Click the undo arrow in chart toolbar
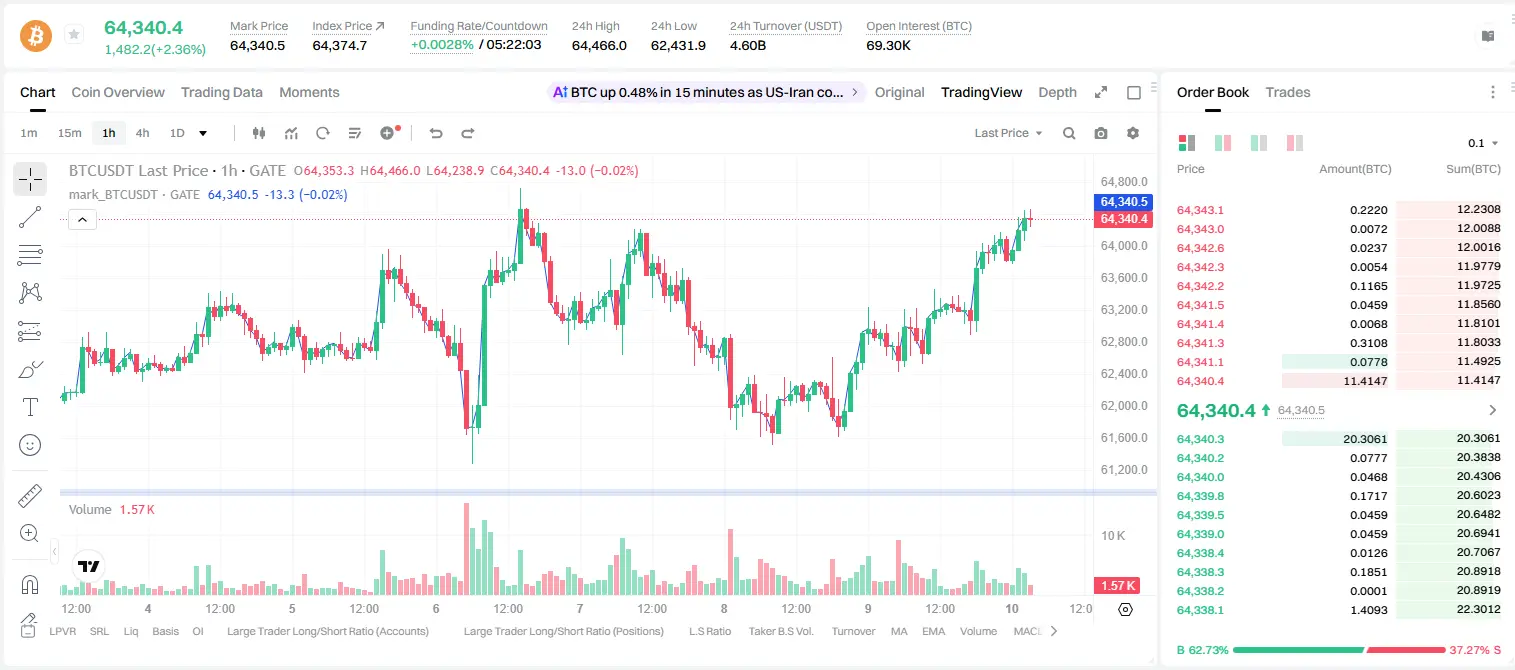 (x=436, y=133)
